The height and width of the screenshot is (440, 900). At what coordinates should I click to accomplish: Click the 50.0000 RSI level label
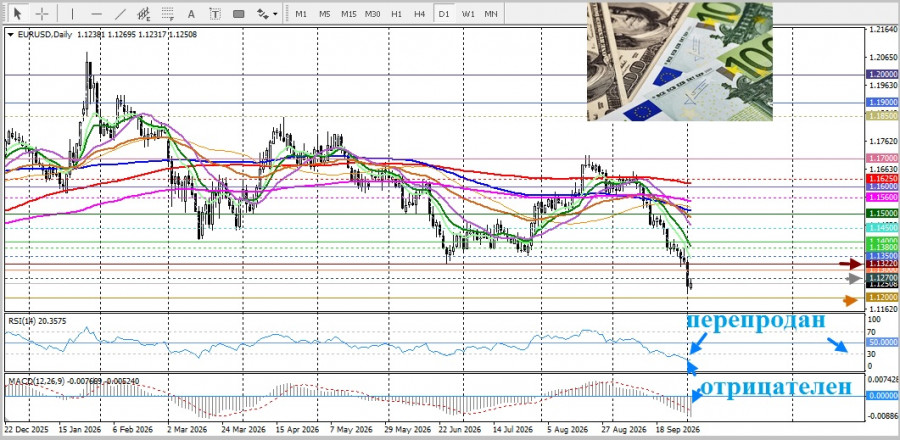click(882, 342)
